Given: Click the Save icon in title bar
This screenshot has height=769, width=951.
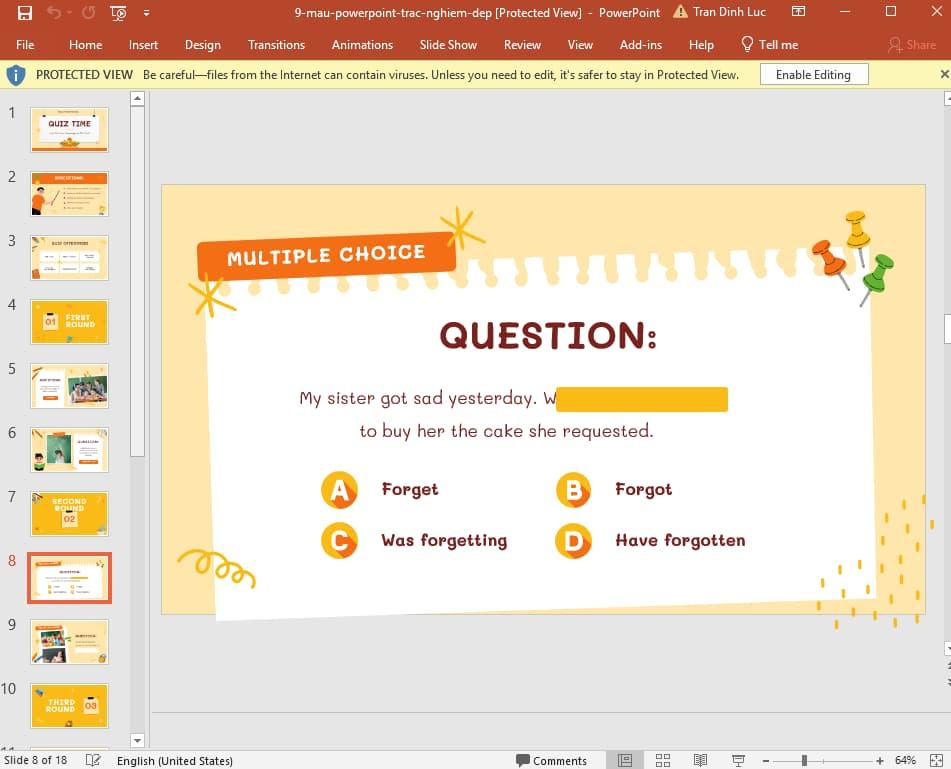Looking at the screenshot, I should (25, 13).
